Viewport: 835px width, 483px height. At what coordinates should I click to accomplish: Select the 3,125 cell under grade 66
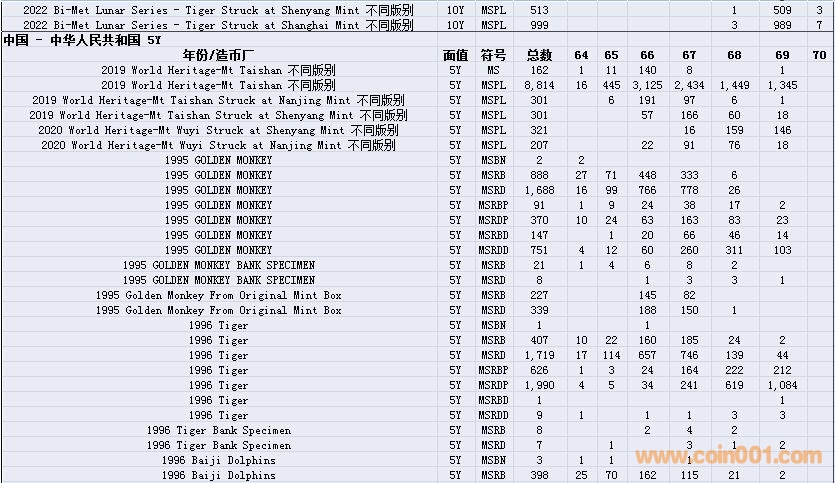coord(647,85)
